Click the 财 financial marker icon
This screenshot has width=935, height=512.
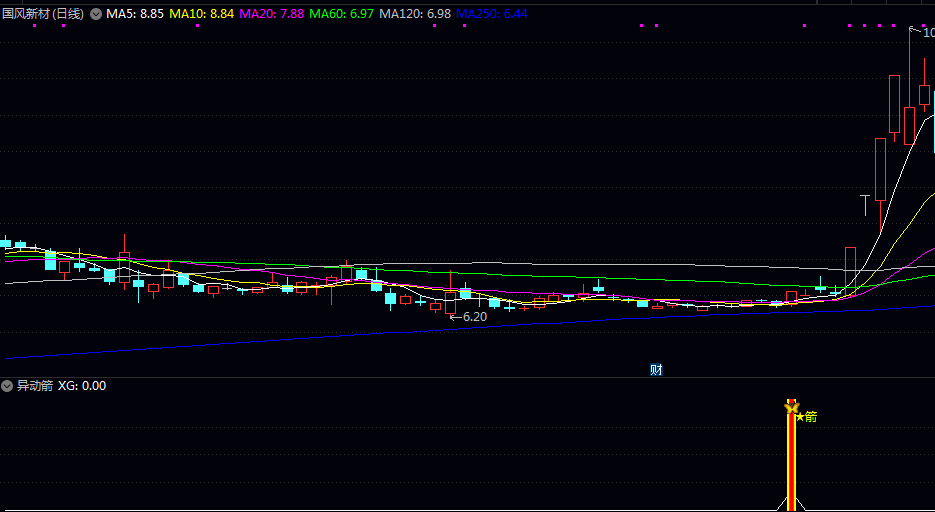656,369
